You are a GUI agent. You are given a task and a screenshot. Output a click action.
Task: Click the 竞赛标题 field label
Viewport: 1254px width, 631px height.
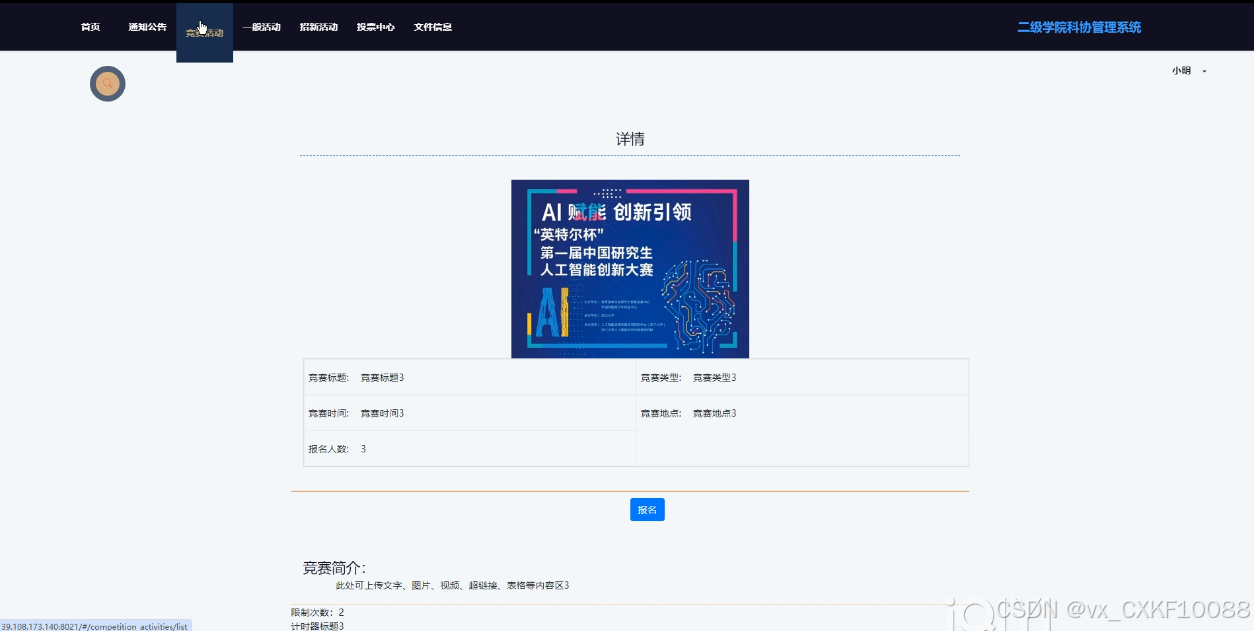tap(328, 378)
